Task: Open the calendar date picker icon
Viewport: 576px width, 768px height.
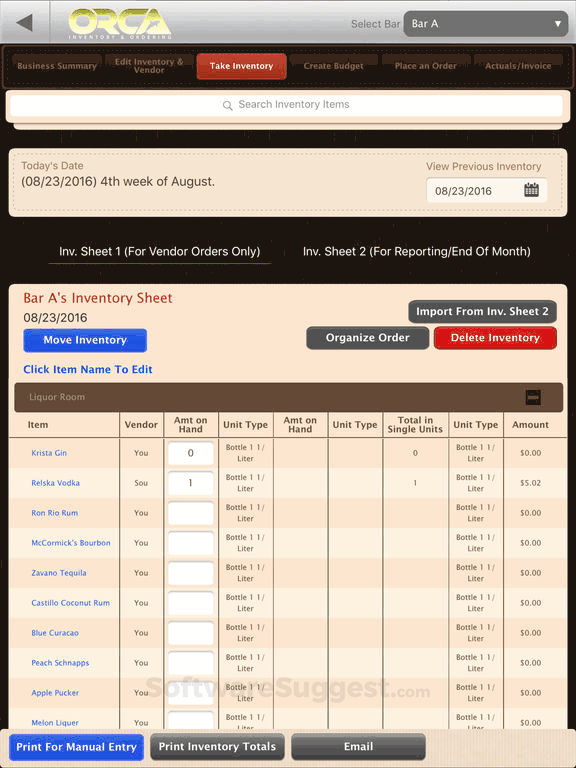Action: pyautogui.click(x=531, y=190)
